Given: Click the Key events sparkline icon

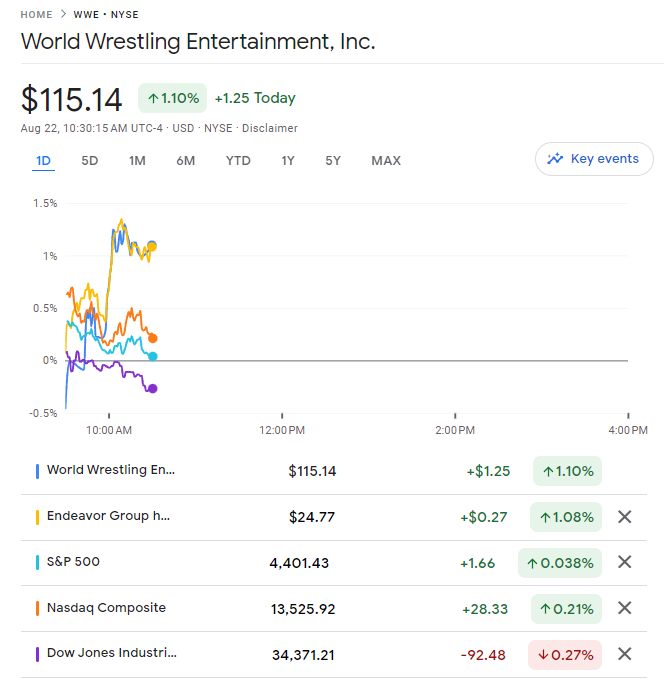Looking at the screenshot, I should [555, 159].
